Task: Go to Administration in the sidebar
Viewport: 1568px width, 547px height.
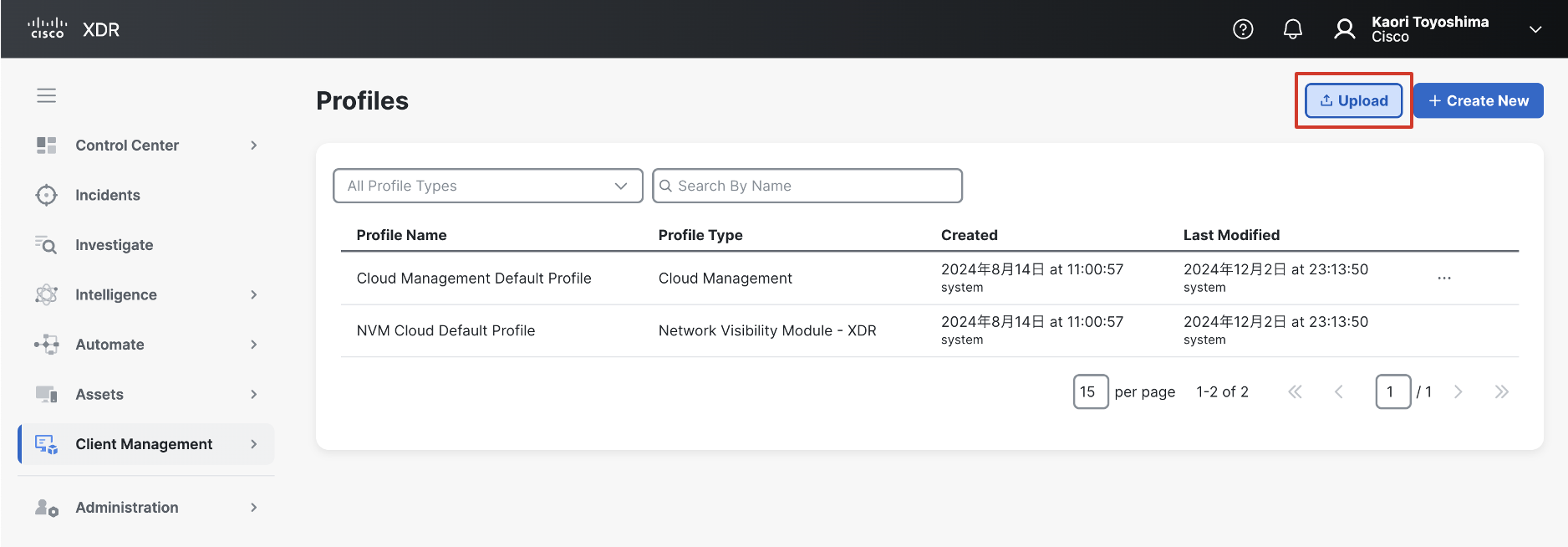Action: pyautogui.click(x=127, y=508)
